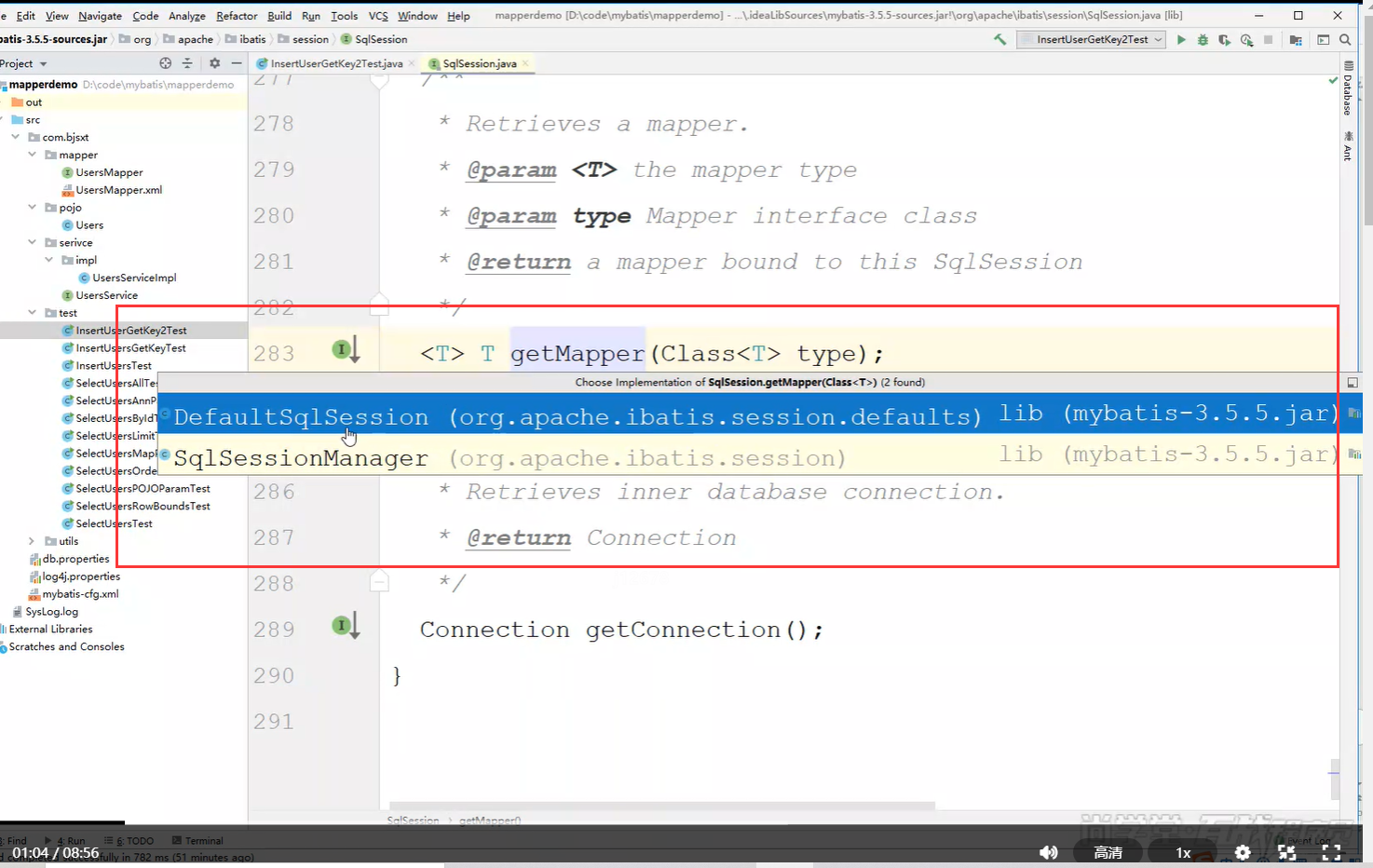
Task: Switch to SqlSession.java tab
Action: click(479, 63)
